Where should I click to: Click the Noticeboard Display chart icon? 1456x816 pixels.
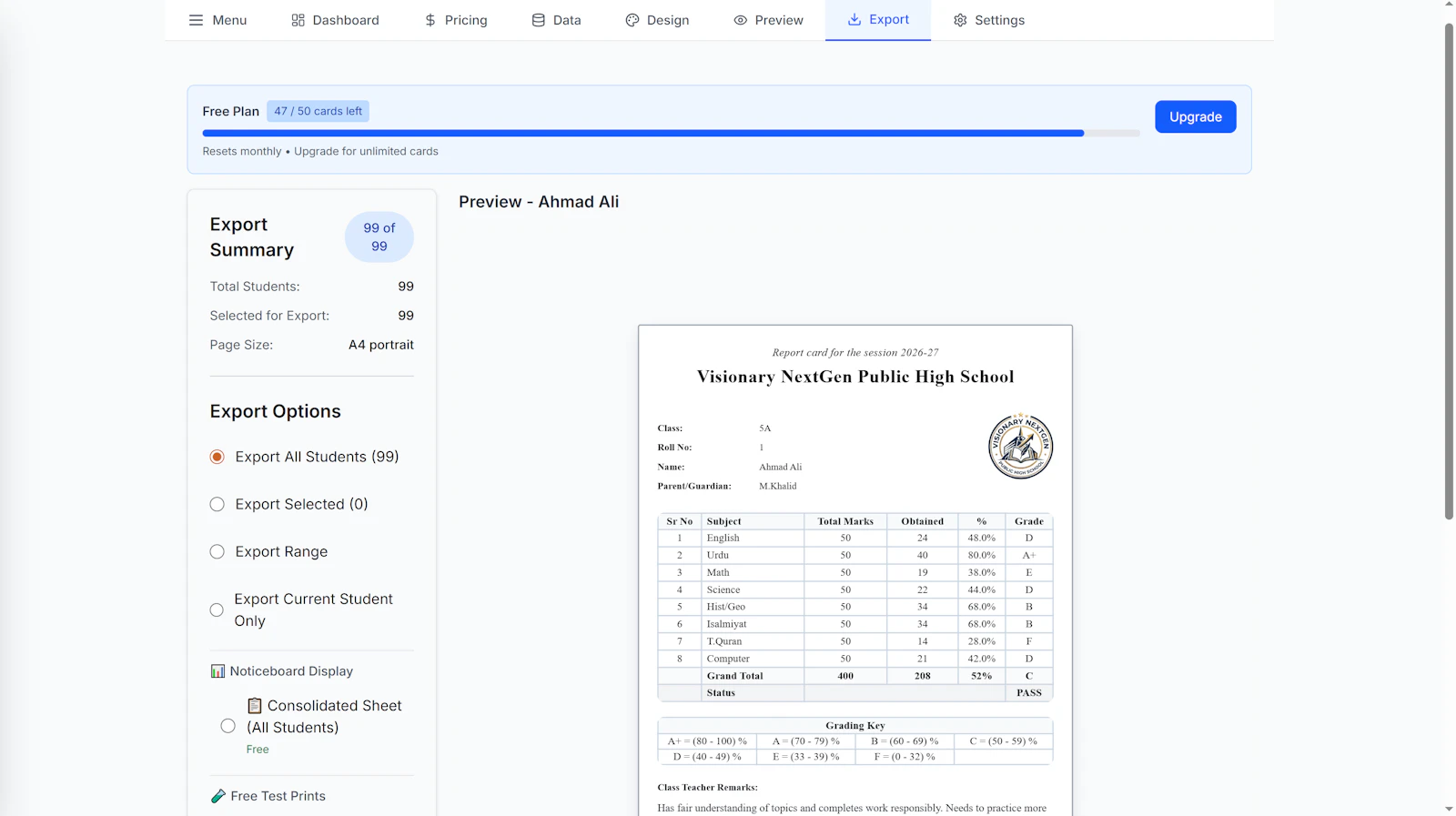(x=217, y=671)
